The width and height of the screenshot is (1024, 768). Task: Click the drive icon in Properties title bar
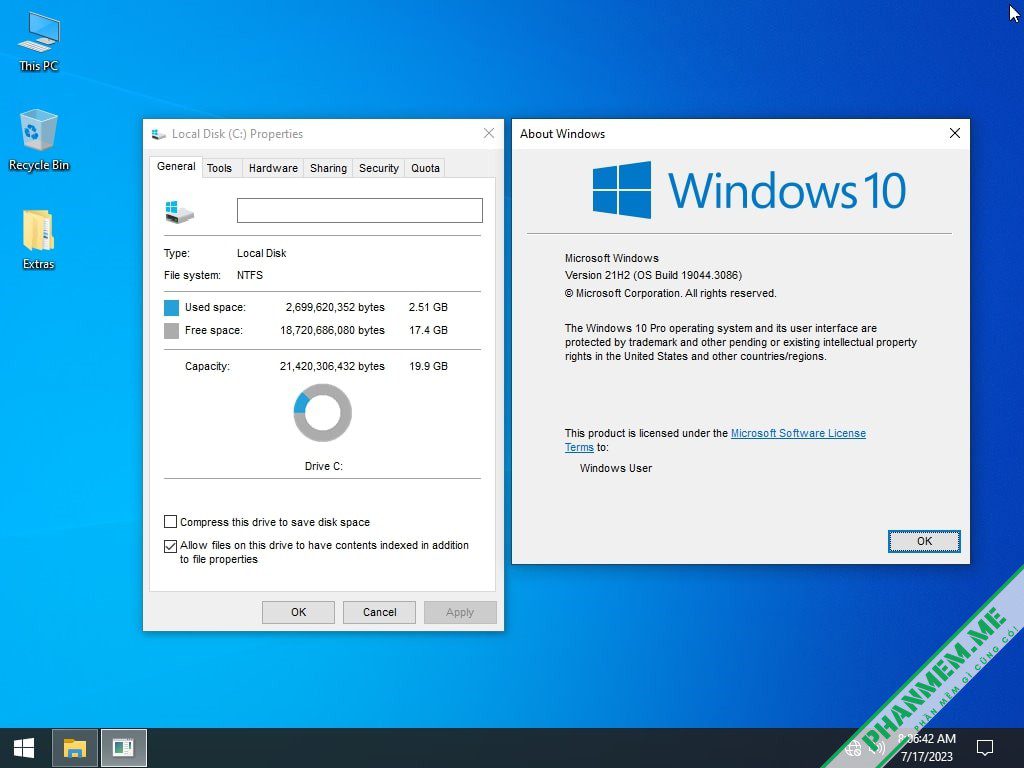[x=157, y=134]
